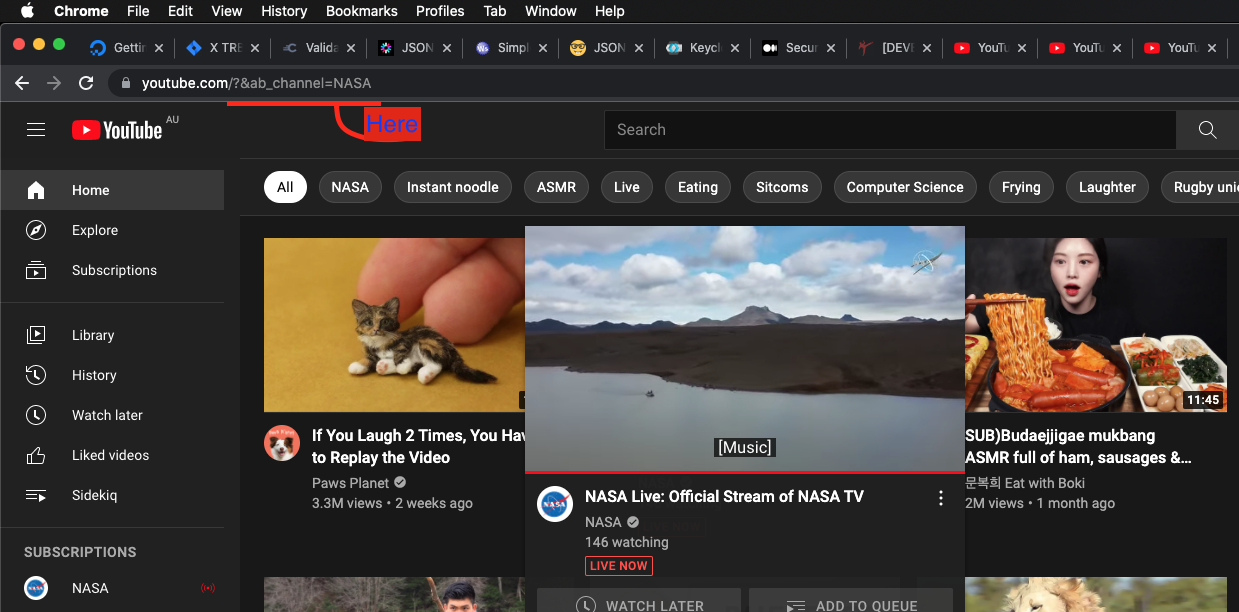Open the noodle mukbang thumbnail

coord(1096,325)
